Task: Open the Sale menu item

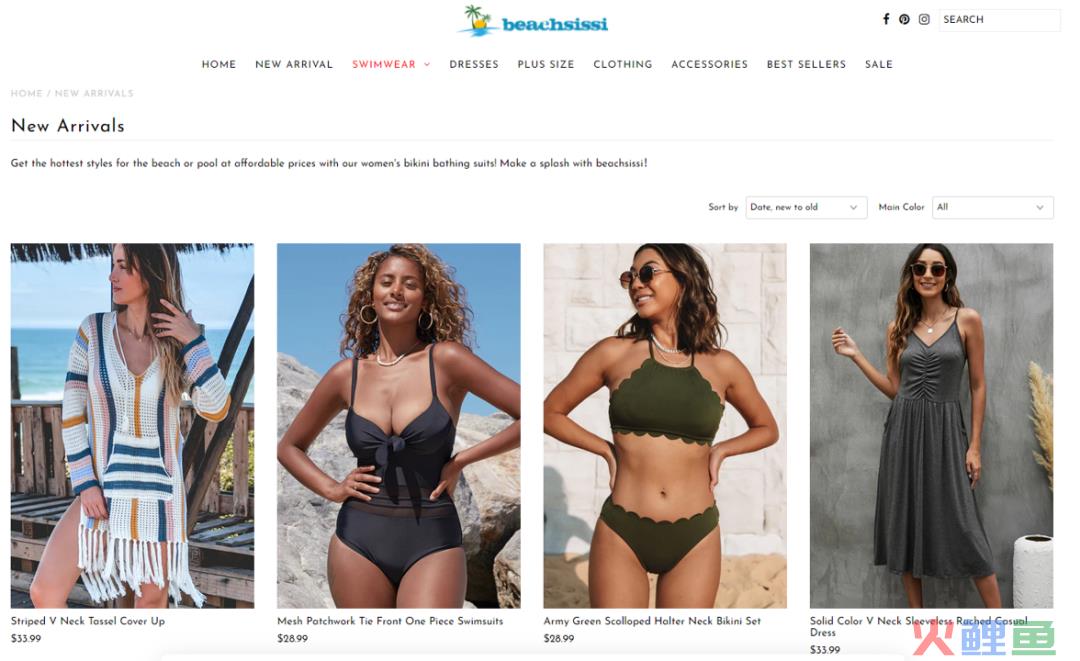Action: tap(879, 64)
